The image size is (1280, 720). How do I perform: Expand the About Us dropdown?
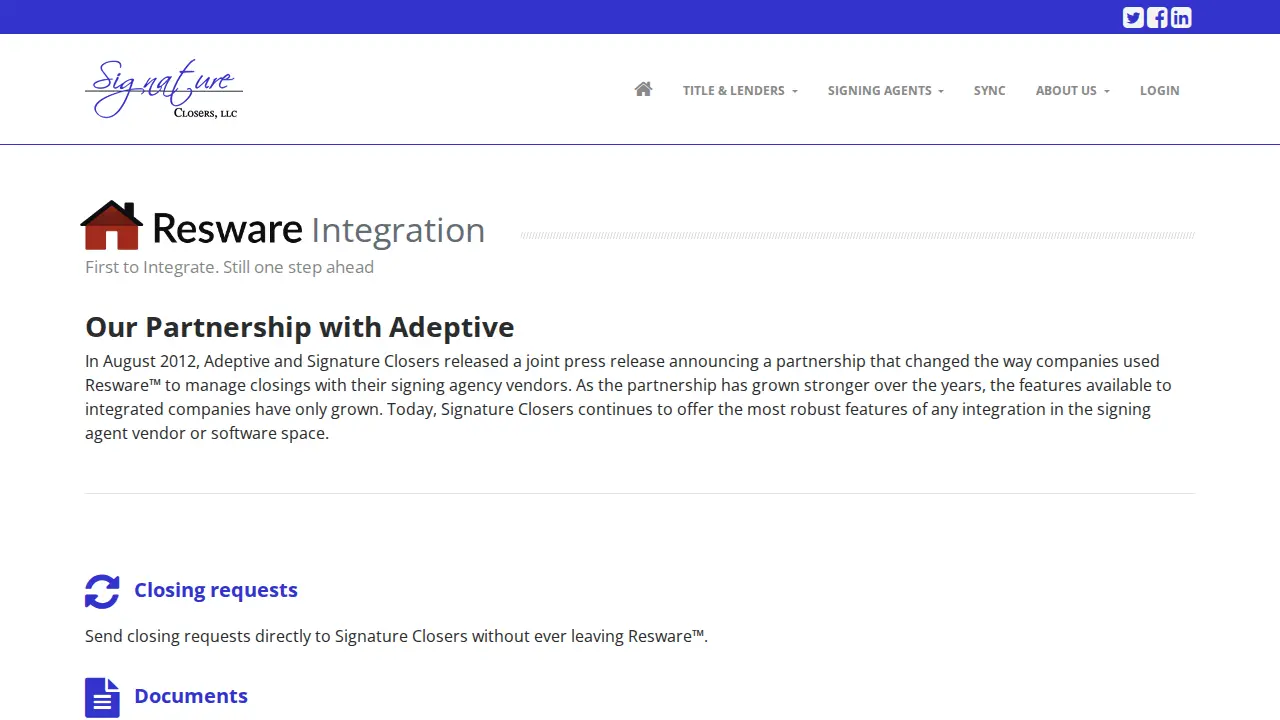pyautogui.click(x=1073, y=90)
